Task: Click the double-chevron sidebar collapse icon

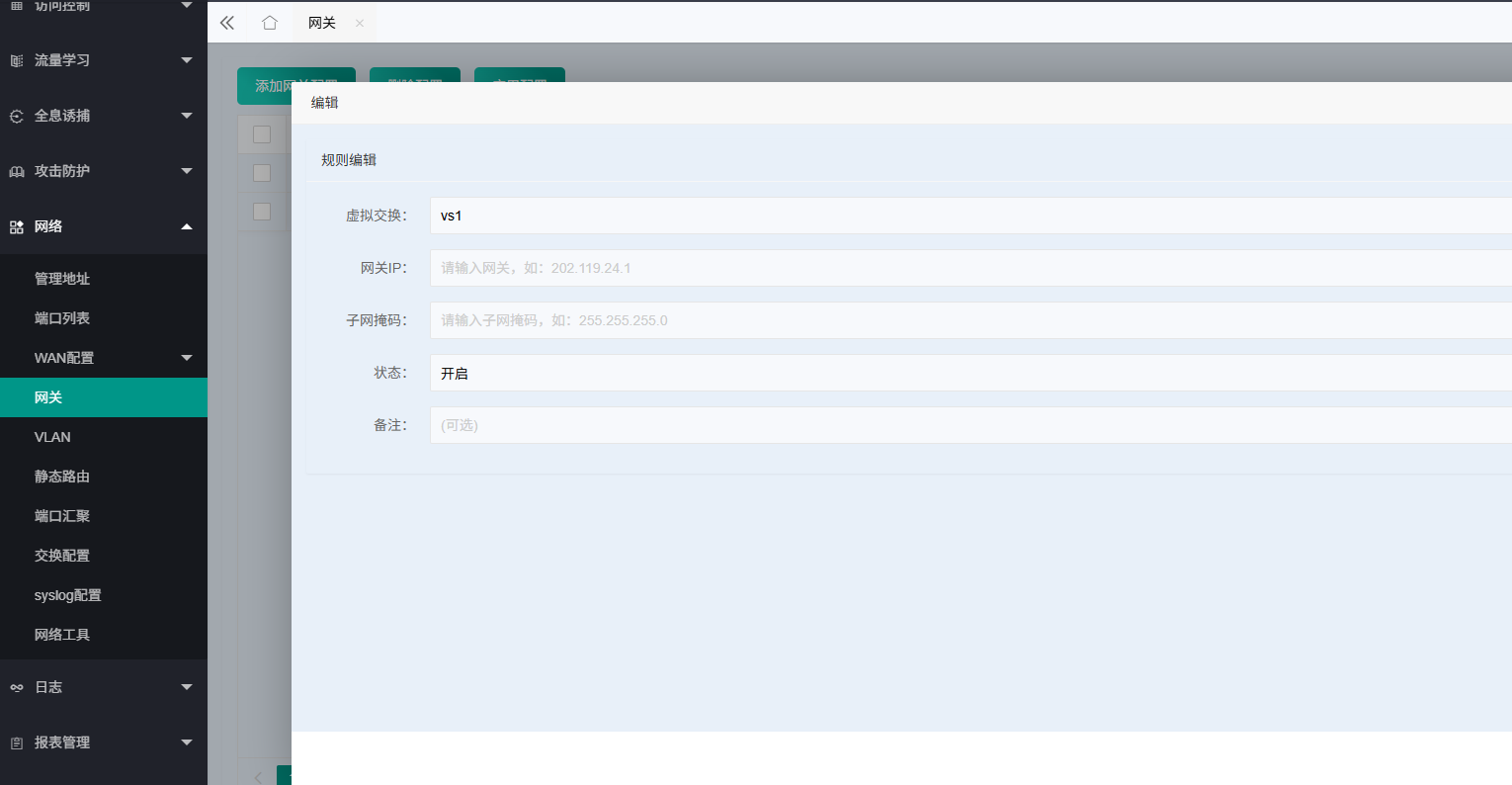Action: pyautogui.click(x=227, y=23)
